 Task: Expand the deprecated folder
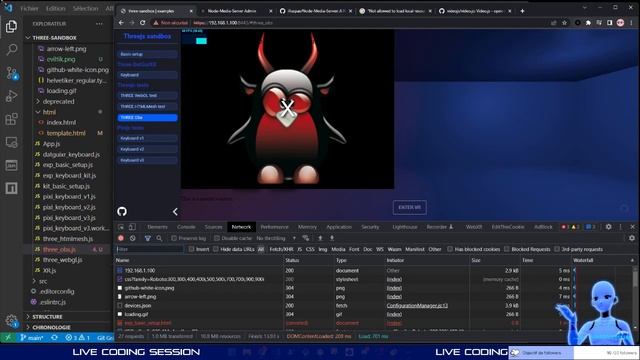[x=38, y=101]
